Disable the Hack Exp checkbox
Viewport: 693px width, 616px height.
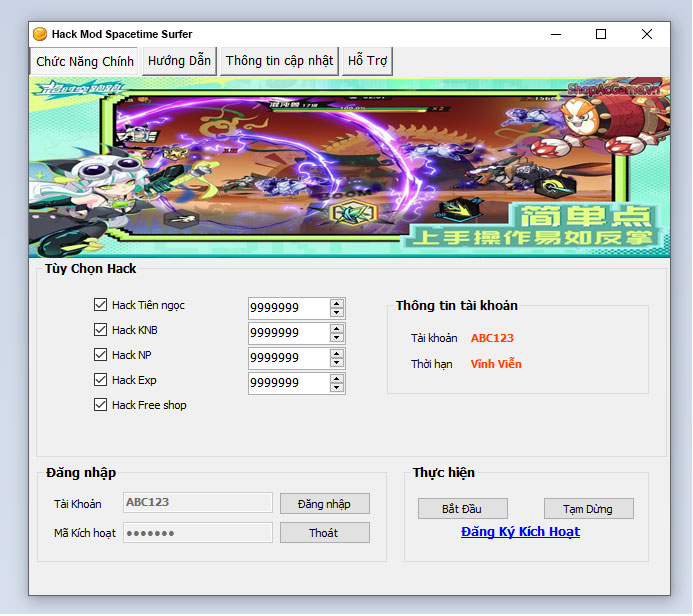coord(100,380)
